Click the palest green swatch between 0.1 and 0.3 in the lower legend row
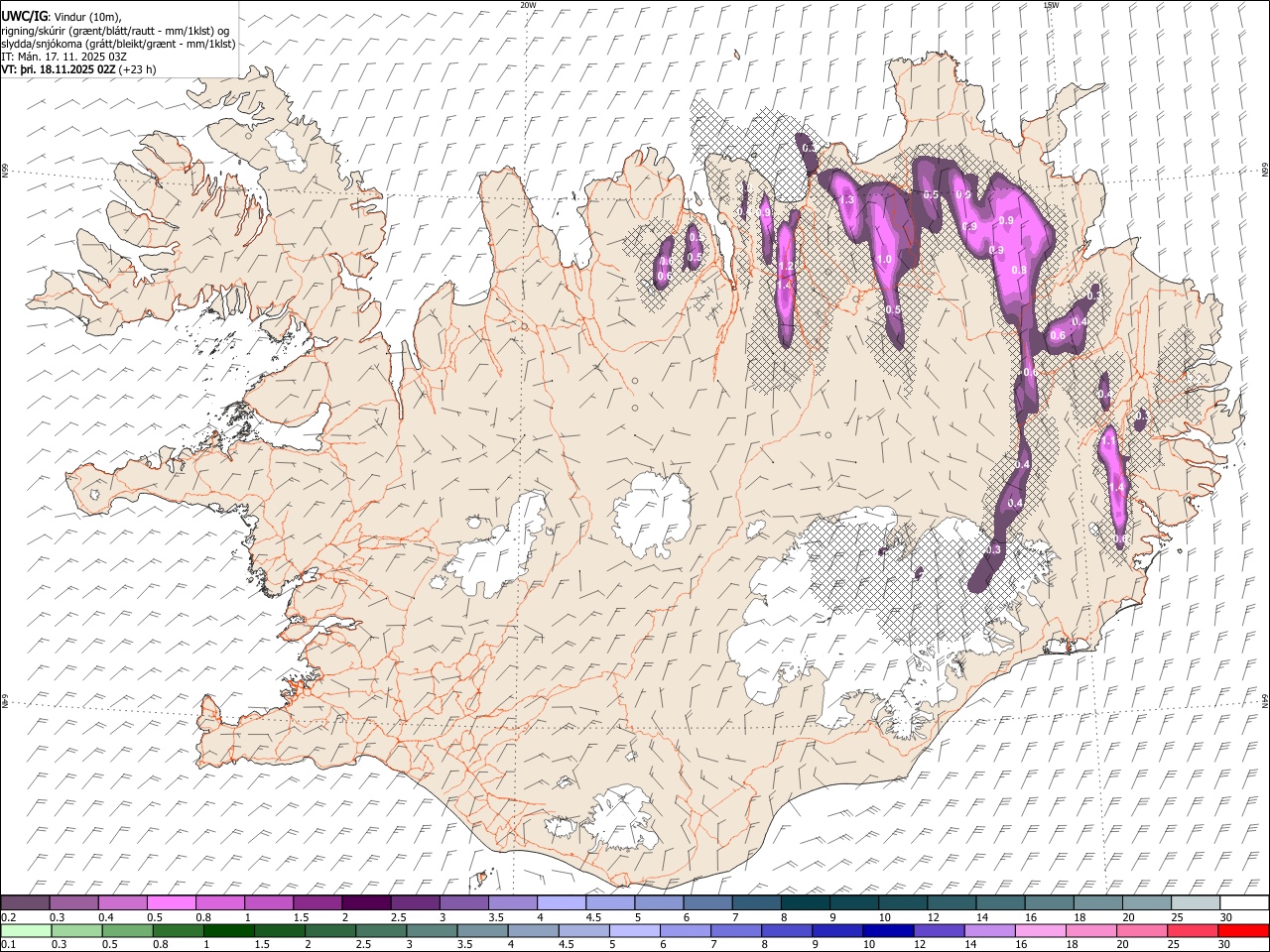The image size is (1270, 952). coord(26,930)
